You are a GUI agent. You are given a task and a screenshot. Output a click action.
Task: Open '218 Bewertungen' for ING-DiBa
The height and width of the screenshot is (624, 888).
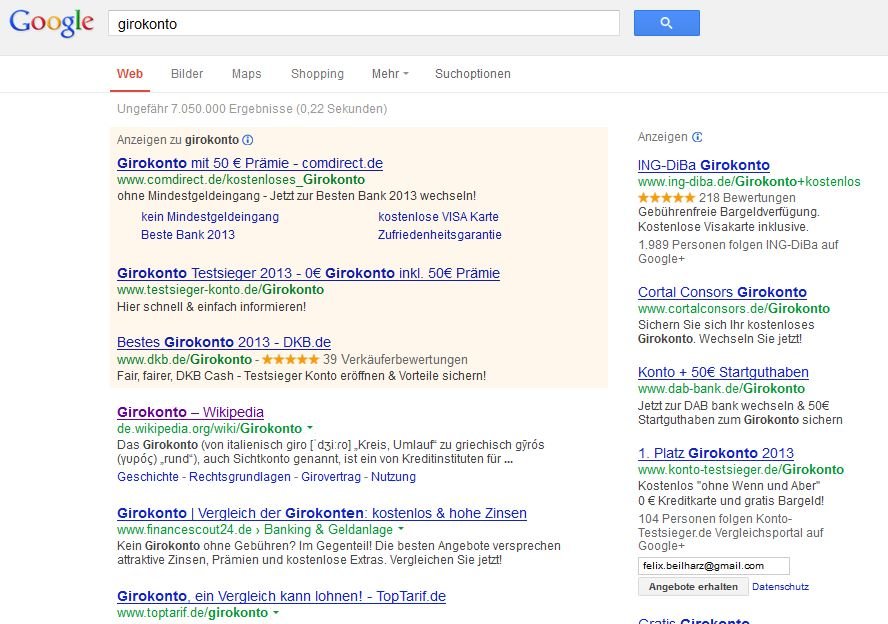tap(747, 198)
